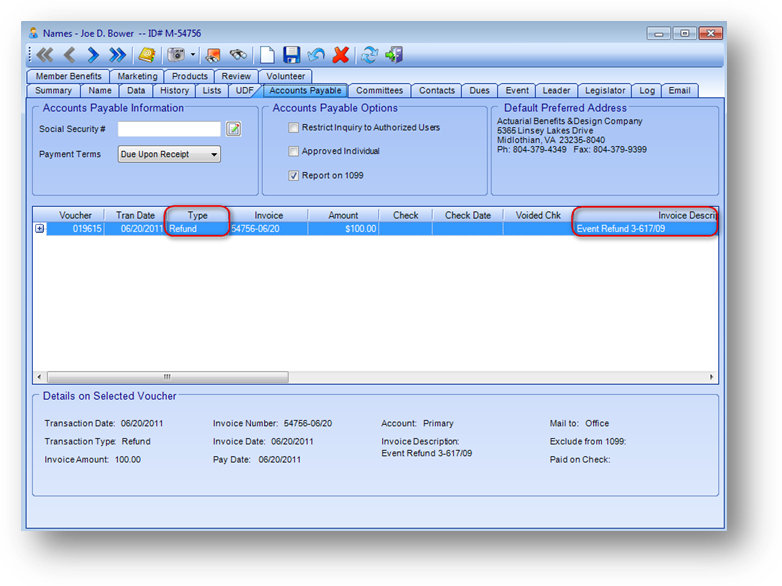Sort by the Invoice column header

click(x=268, y=215)
